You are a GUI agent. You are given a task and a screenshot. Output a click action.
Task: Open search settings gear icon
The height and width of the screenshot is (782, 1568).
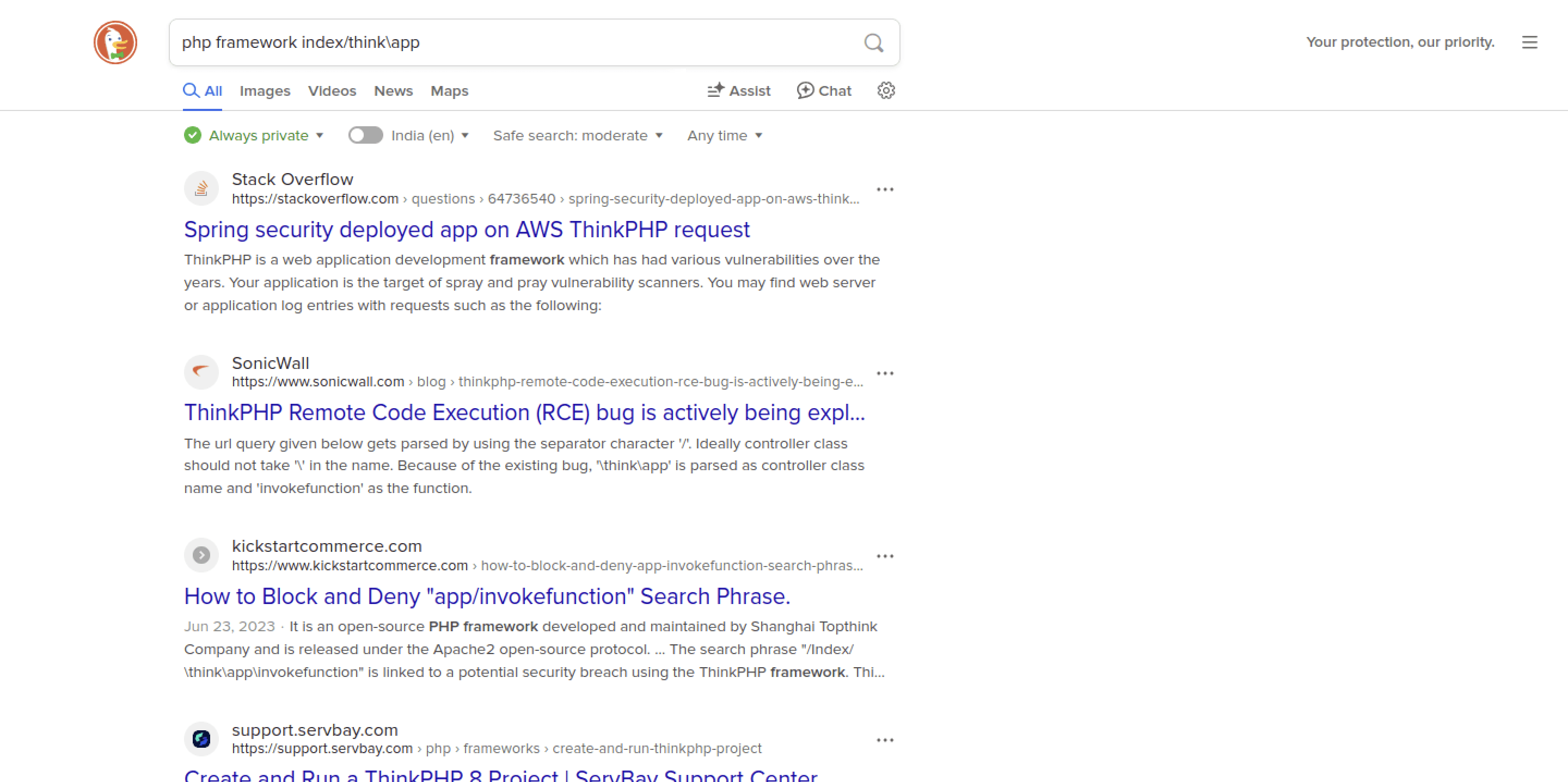(886, 91)
